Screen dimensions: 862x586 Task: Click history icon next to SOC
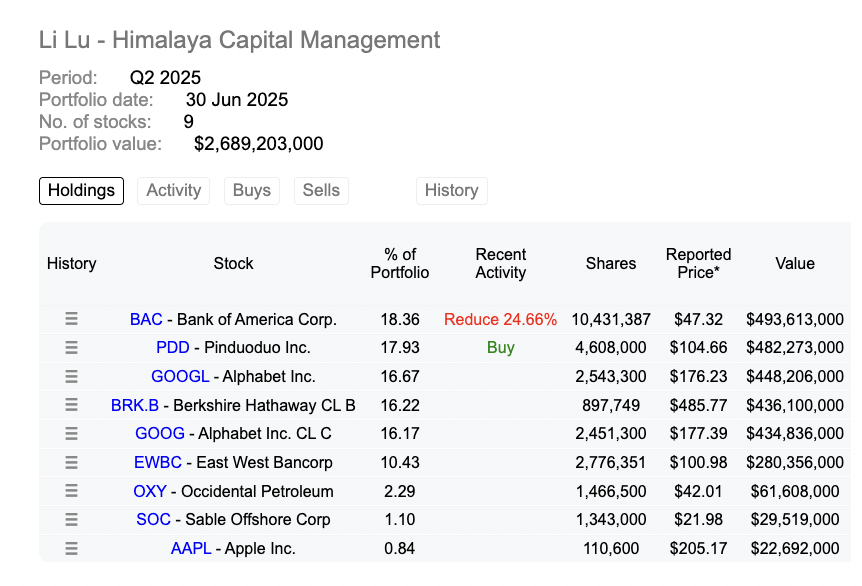pyautogui.click(x=71, y=520)
